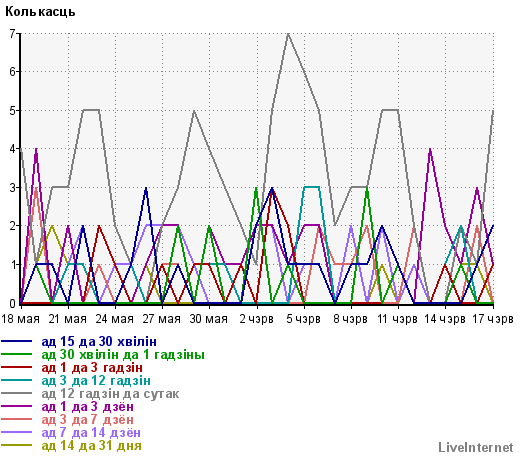Click x-axis date label "11 чэрв"
The height and width of the screenshot is (457, 520).
pos(397,319)
